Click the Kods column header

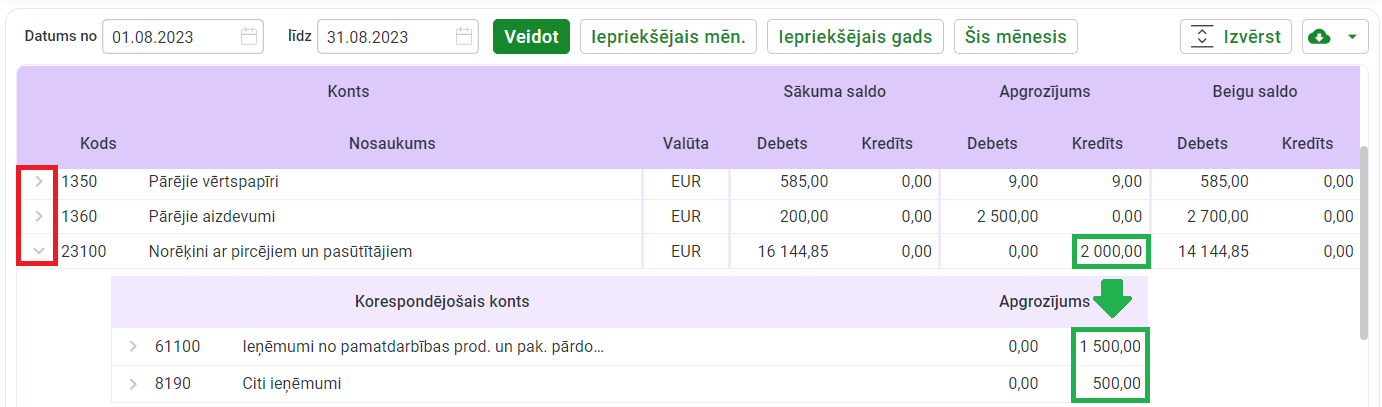[x=98, y=143]
